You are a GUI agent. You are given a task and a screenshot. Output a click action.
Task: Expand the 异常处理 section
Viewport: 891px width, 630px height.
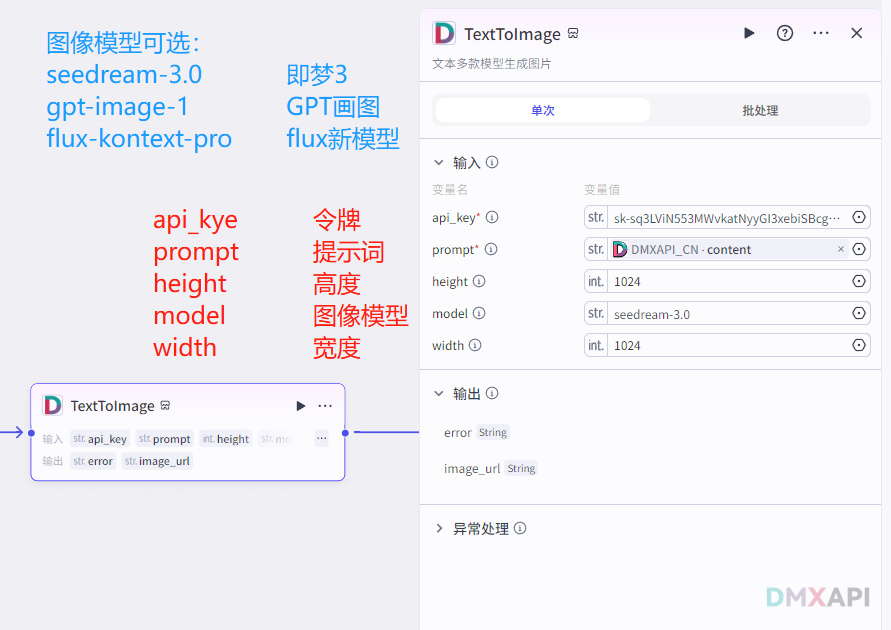tap(438, 528)
